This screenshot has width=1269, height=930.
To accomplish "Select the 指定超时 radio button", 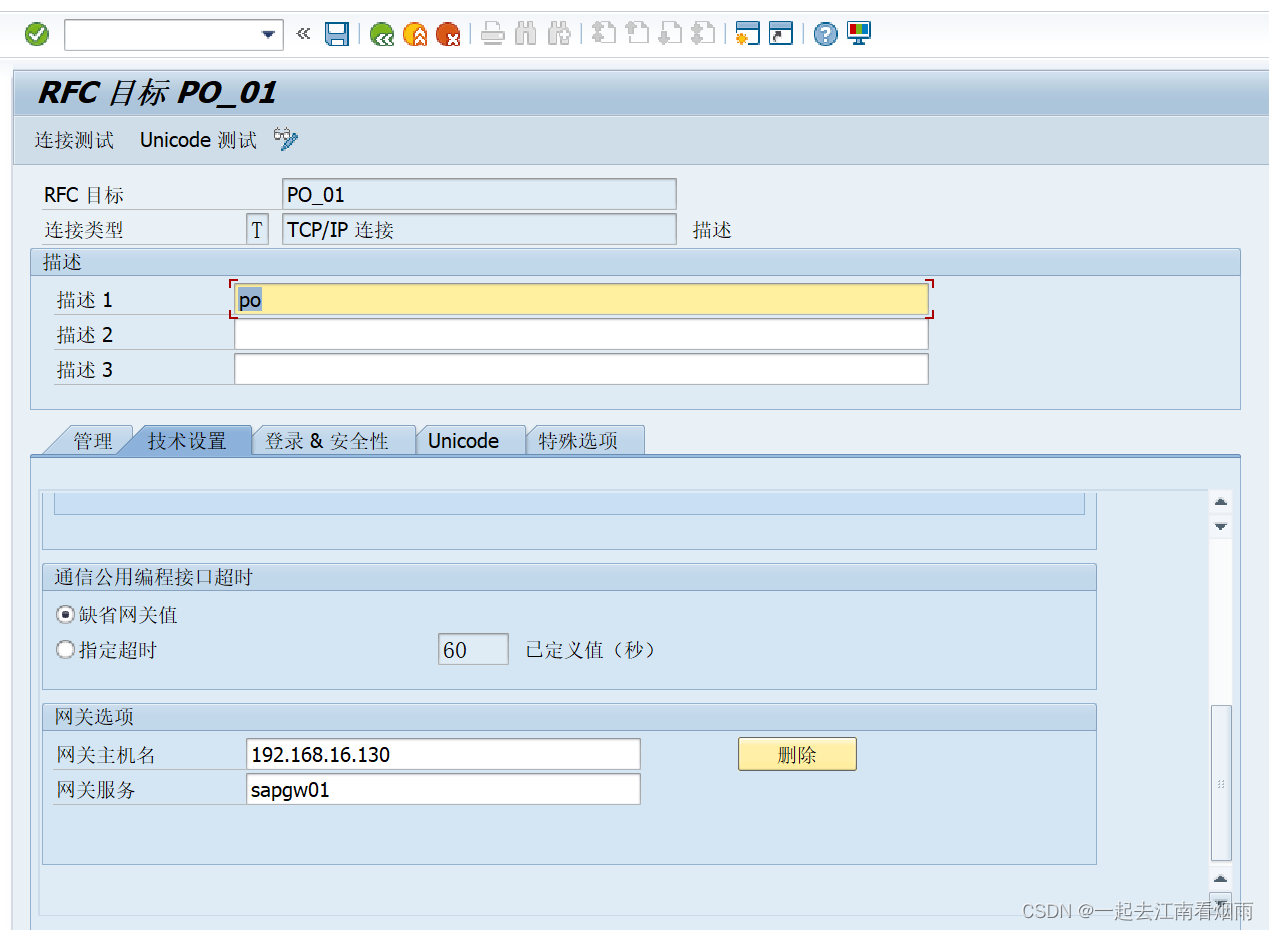I will (65, 649).
